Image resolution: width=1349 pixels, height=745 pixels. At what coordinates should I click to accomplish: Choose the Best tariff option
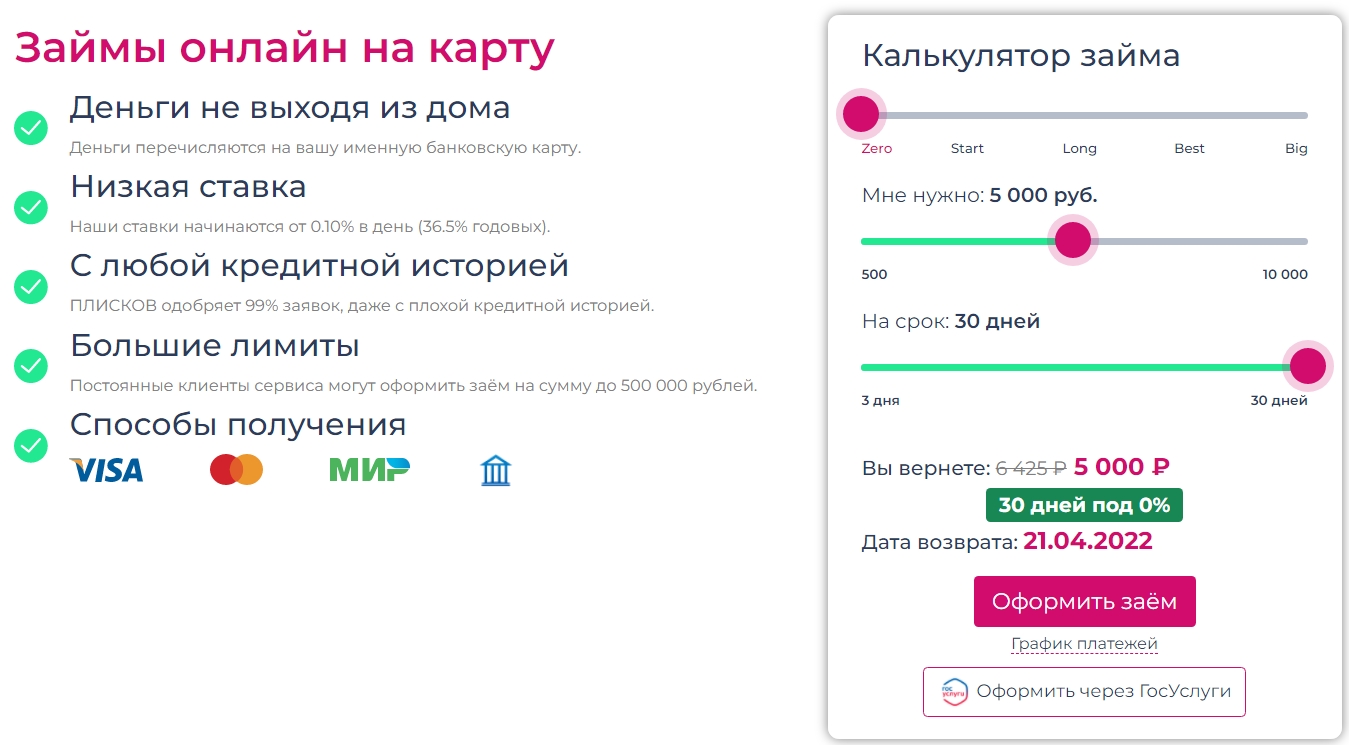tap(1189, 148)
